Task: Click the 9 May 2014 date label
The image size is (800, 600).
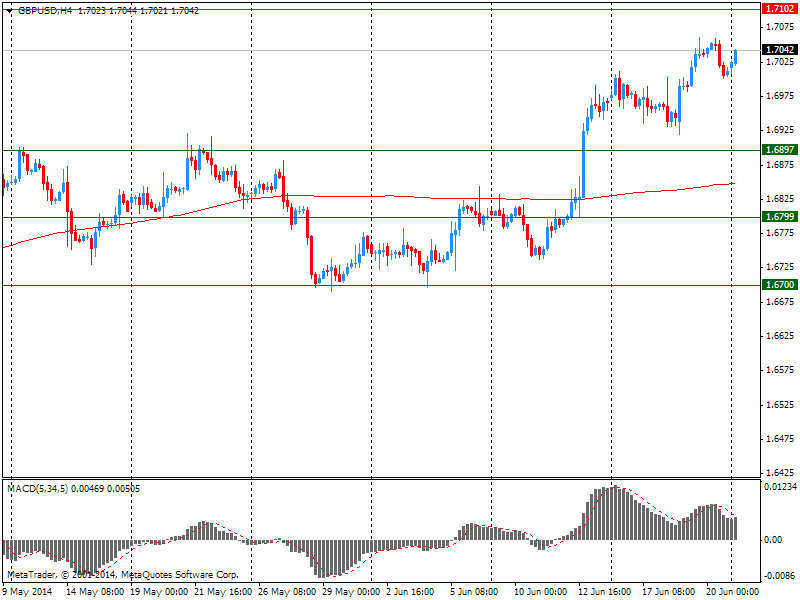Action: tap(27, 592)
